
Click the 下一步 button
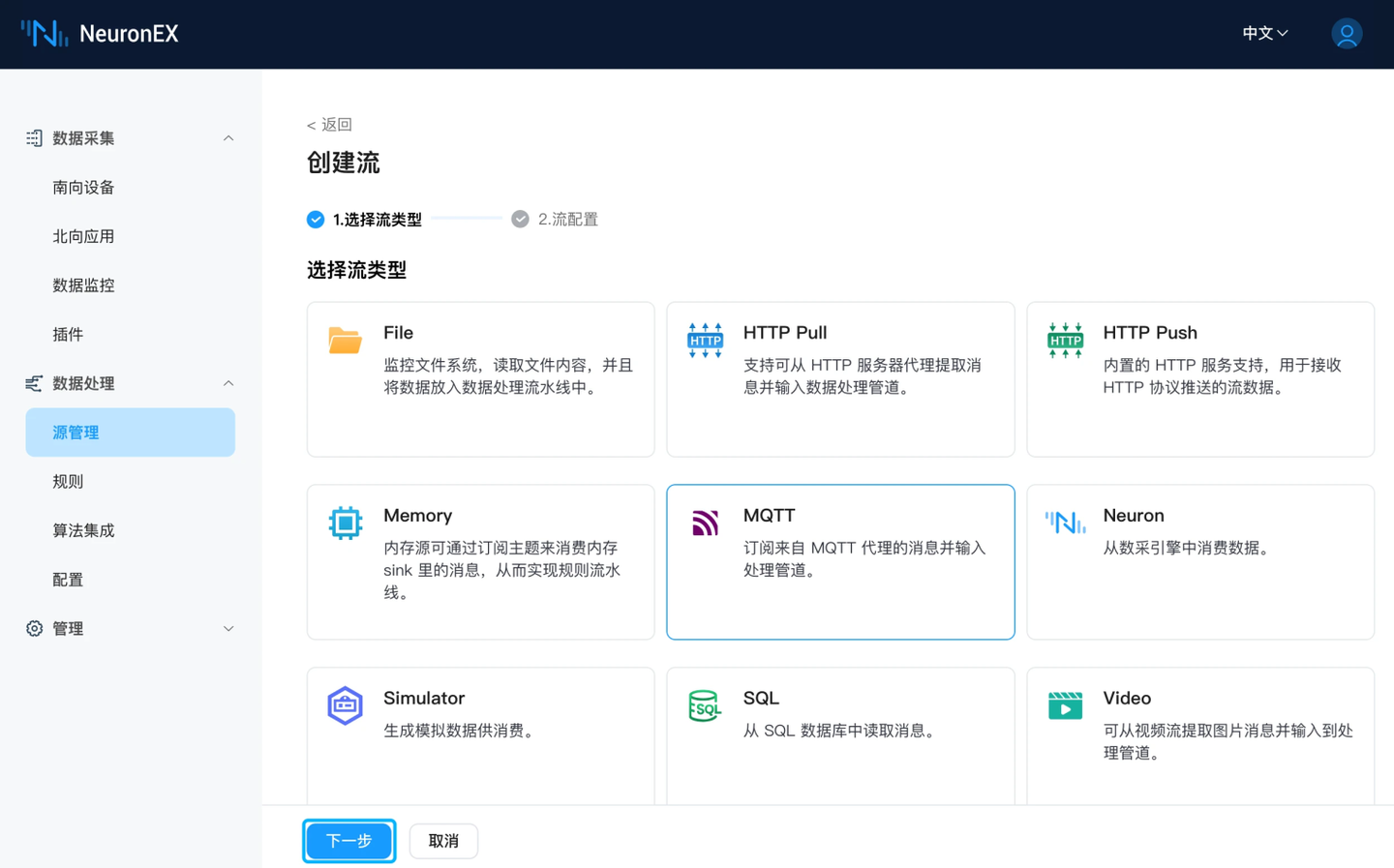pyautogui.click(x=348, y=840)
